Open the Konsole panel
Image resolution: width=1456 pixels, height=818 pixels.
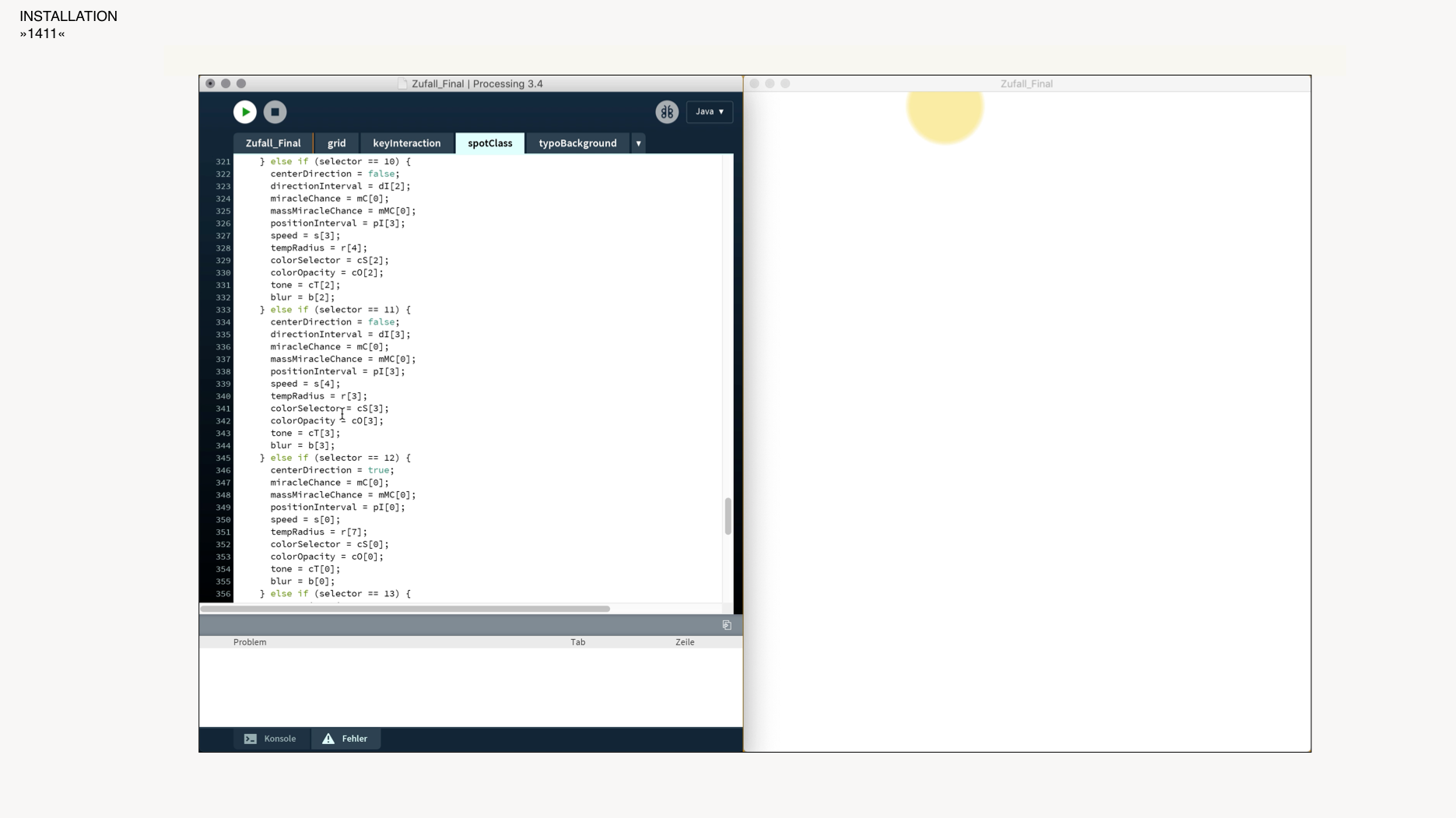pyautogui.click(x=270, y=739)
